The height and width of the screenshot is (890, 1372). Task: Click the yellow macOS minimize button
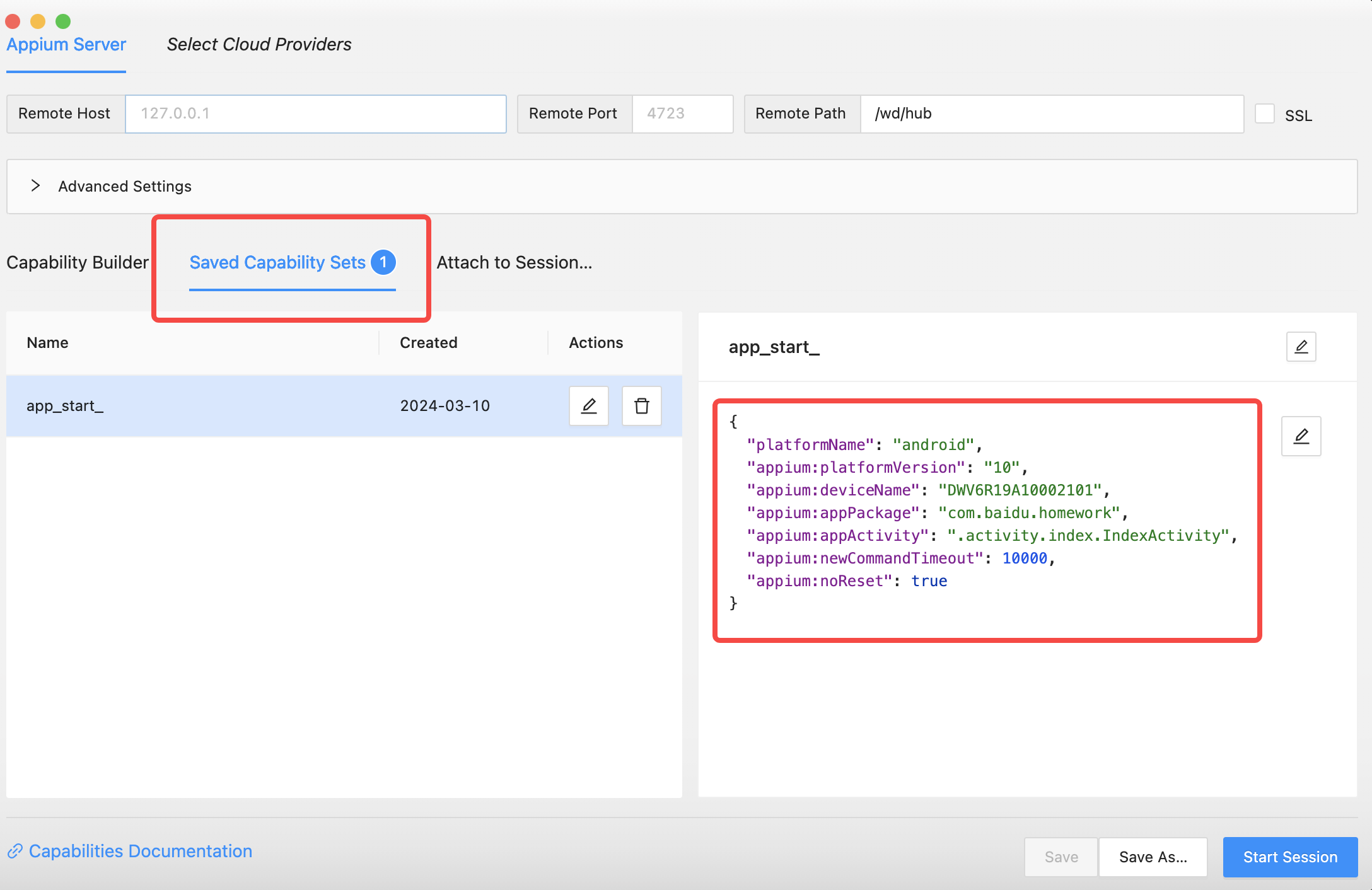[38, 21]
